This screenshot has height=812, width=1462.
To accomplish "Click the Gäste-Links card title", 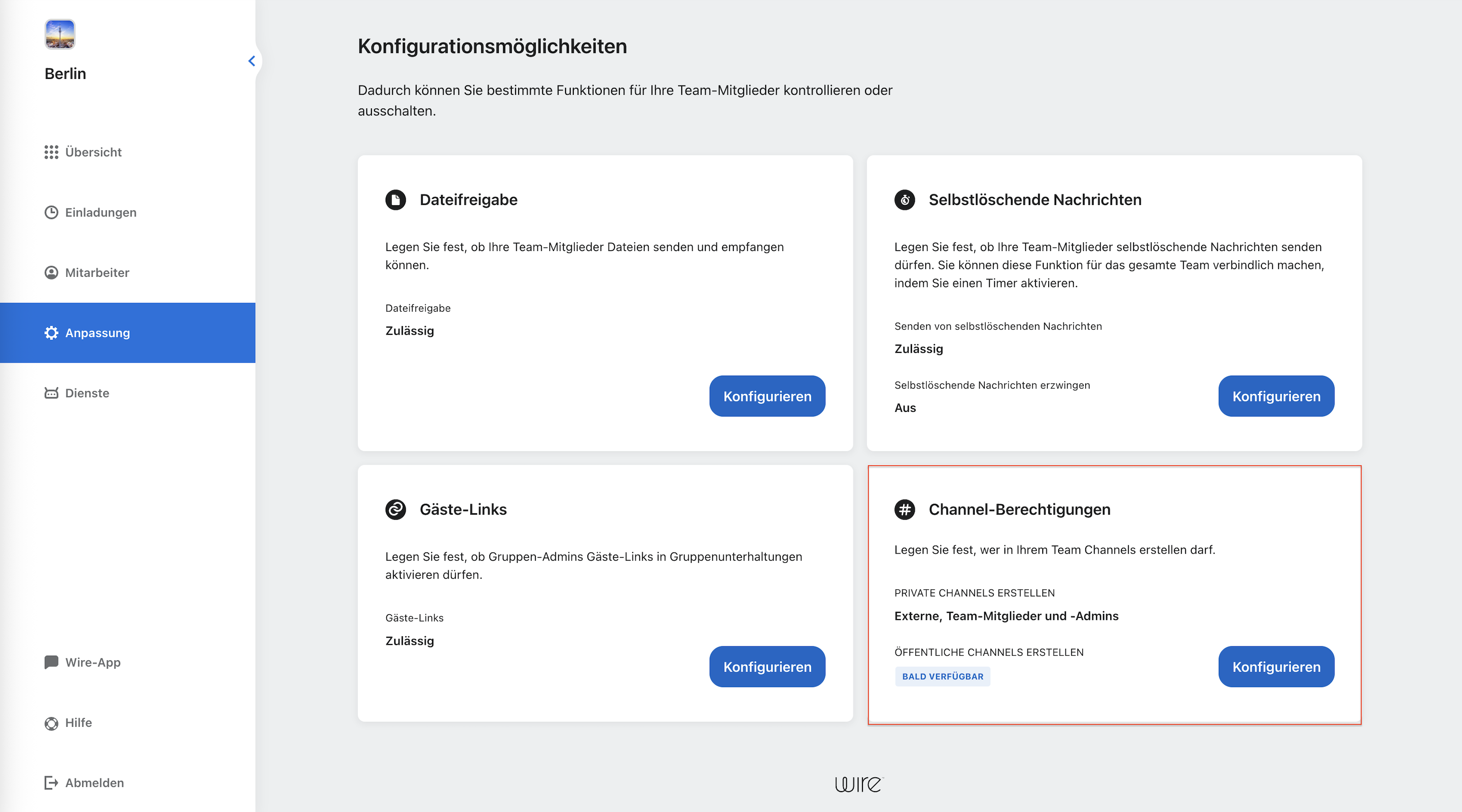I will click(x=463, y=509).
